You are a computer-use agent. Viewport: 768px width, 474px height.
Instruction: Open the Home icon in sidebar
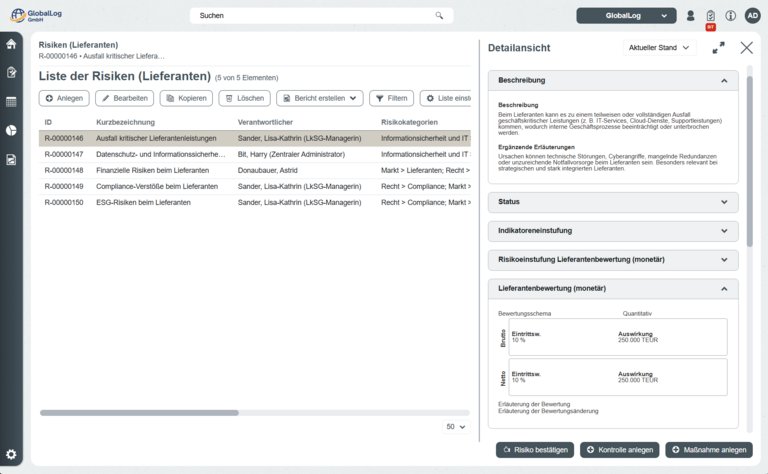point(11,44)
